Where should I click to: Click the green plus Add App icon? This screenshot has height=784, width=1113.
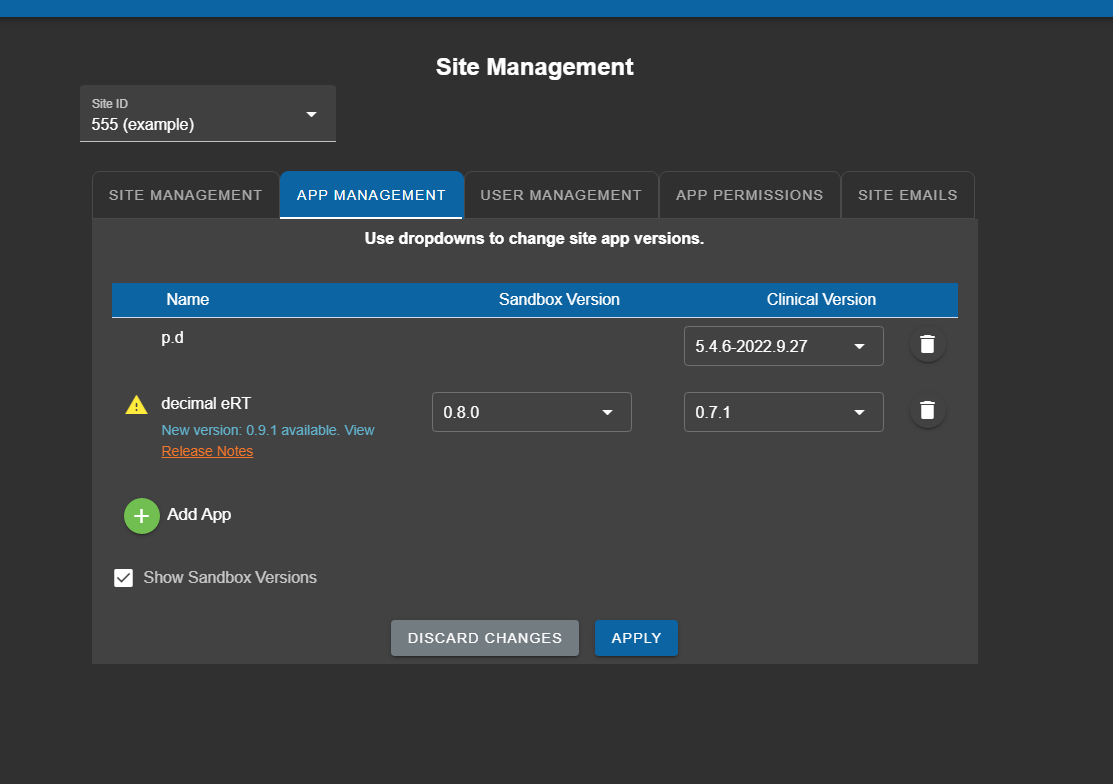pos(142,516)
